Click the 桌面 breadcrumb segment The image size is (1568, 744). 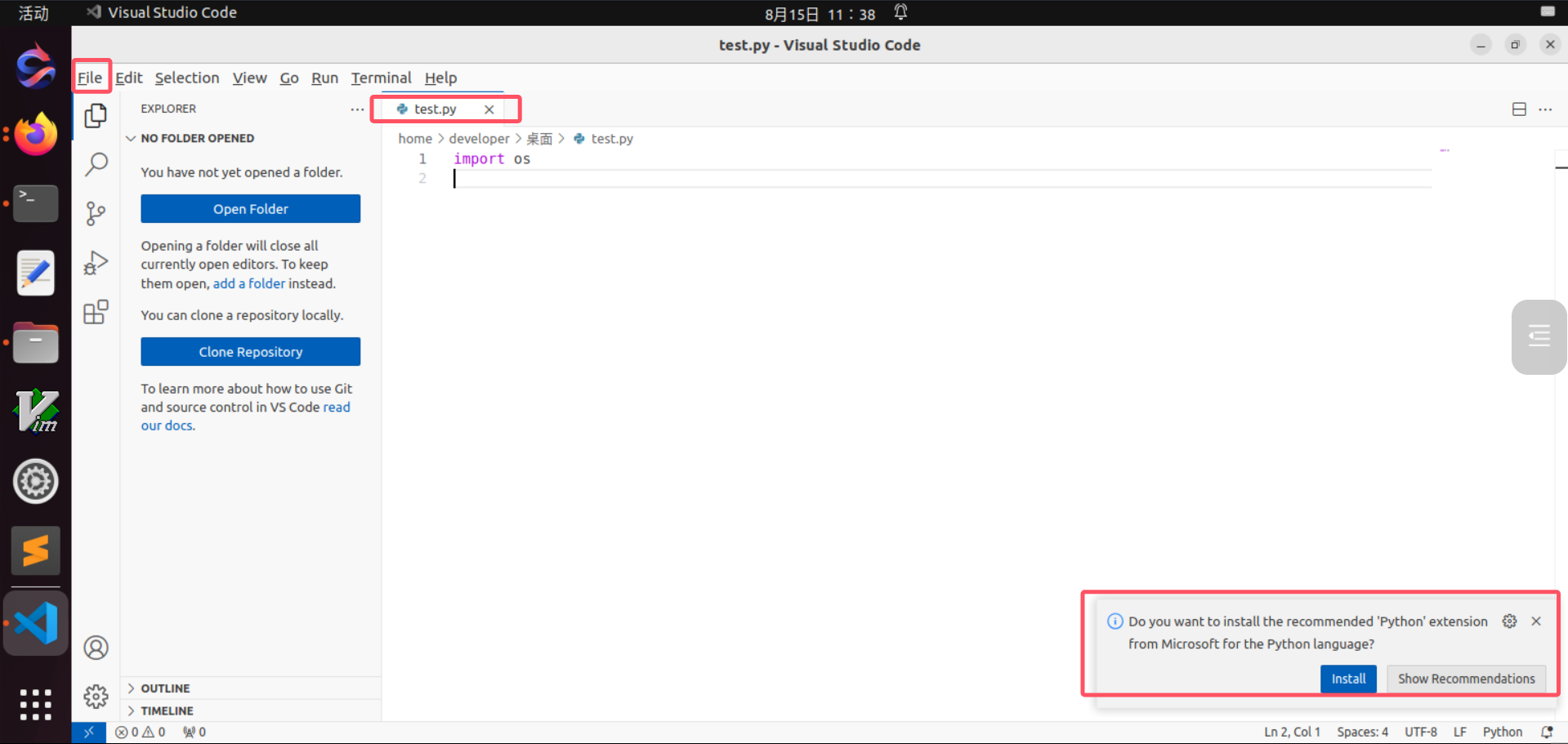(539, 139)
